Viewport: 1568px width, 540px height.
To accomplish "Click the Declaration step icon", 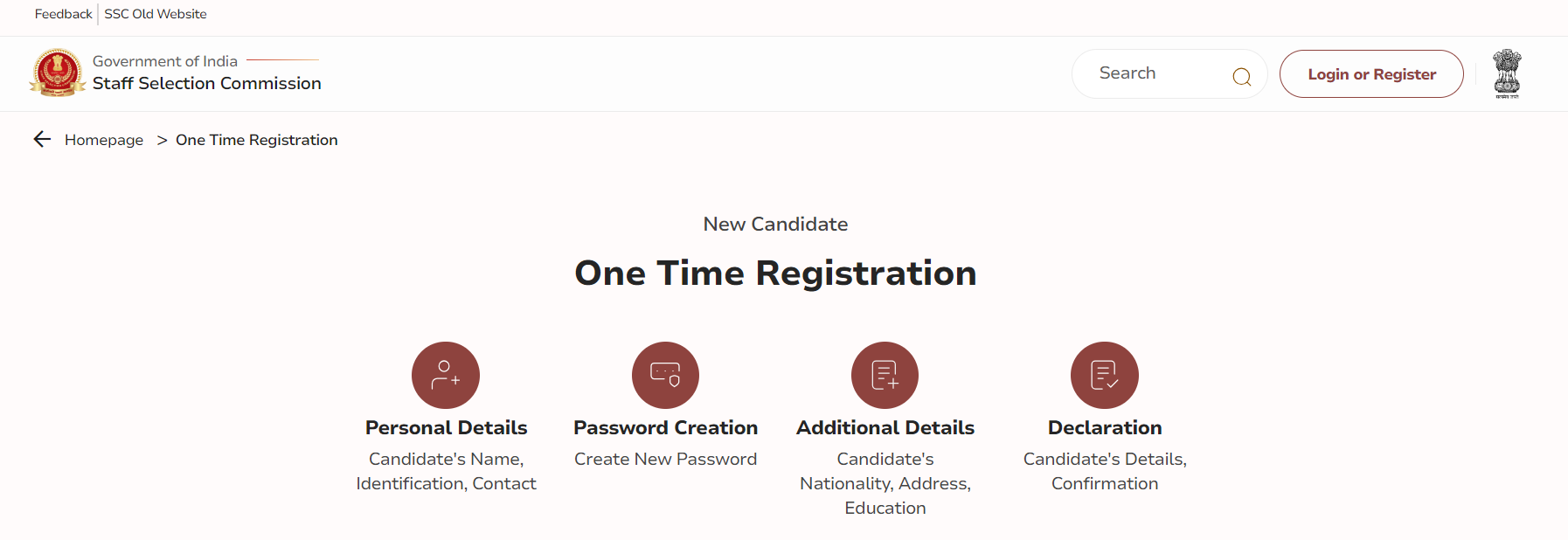I will pos(1104,375).
